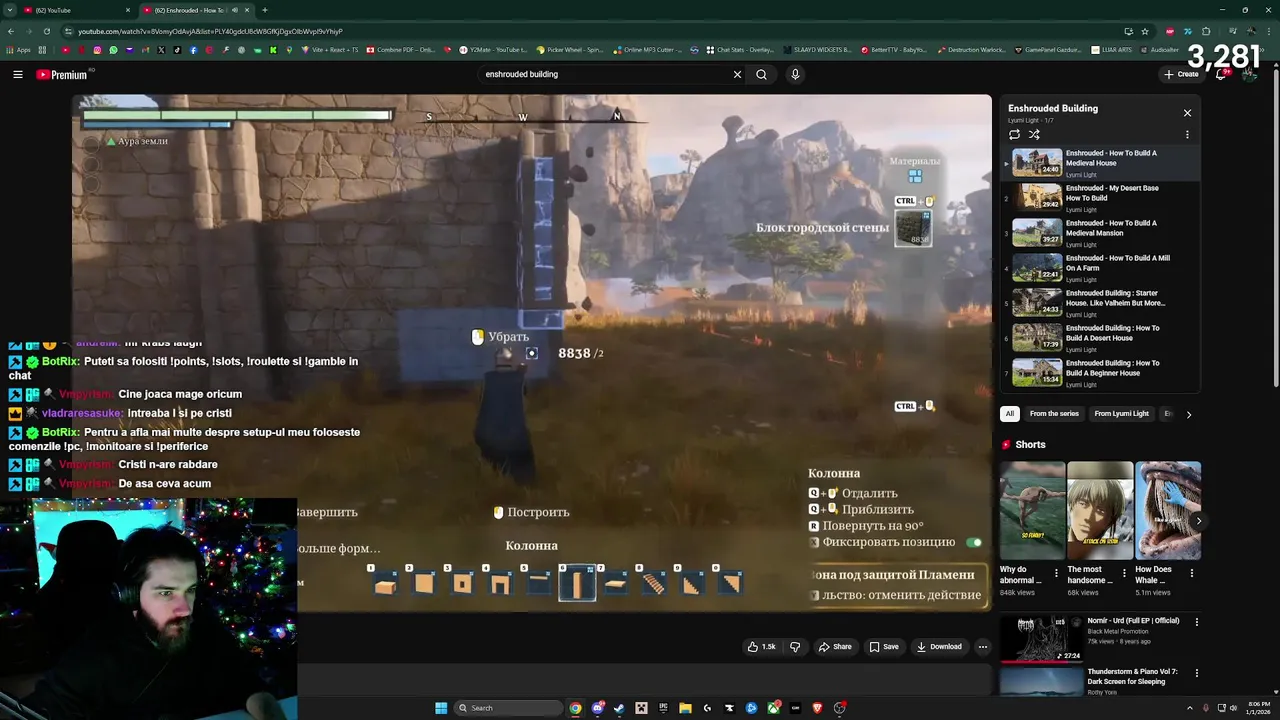
Task: Open 'How To Build A Beginner House'
Action: (x=1100, y=373)
